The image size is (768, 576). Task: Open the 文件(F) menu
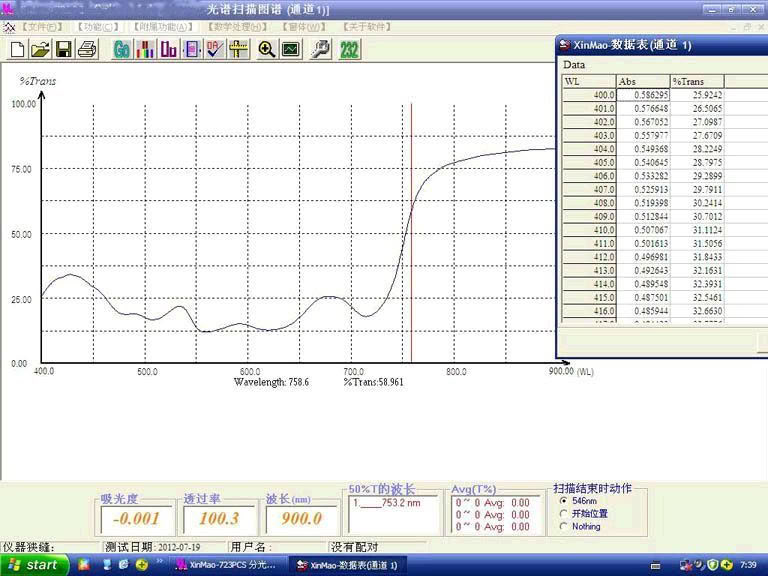tap(41, 27)
